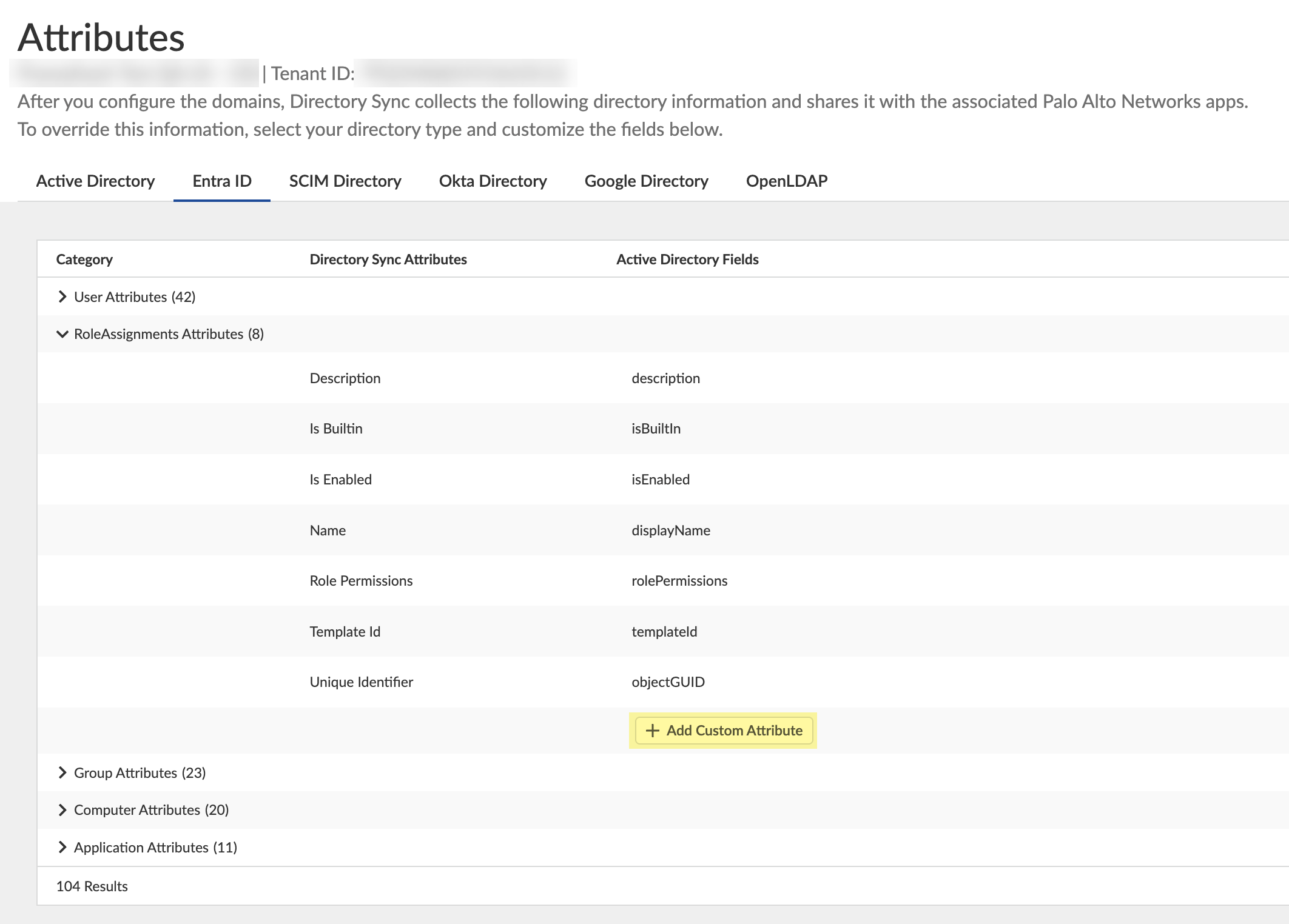Expand the Application Attributes chevron

coord(62,847)
